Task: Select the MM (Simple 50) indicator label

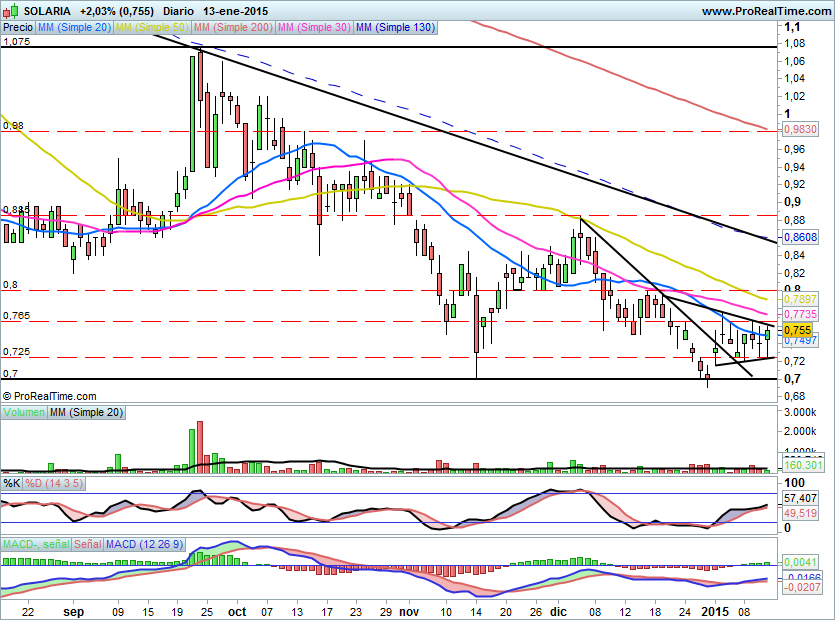Action: pyautogui.click(x=153, y=29)
